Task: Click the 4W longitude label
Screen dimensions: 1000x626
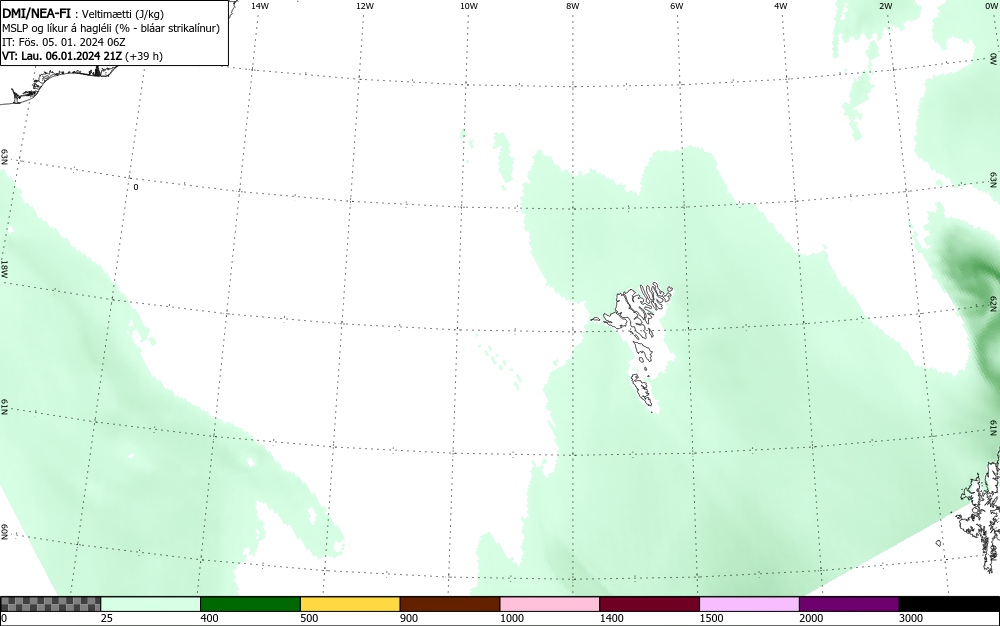Action: (781, 6)
